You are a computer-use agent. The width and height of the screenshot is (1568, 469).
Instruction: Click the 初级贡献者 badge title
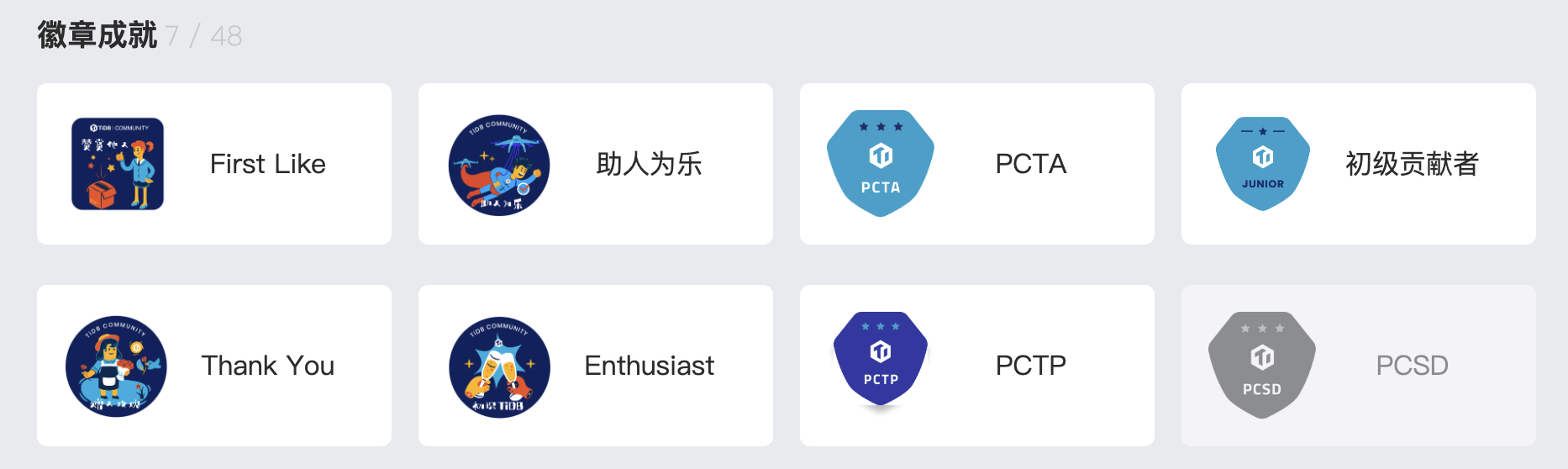(1412, 164)
